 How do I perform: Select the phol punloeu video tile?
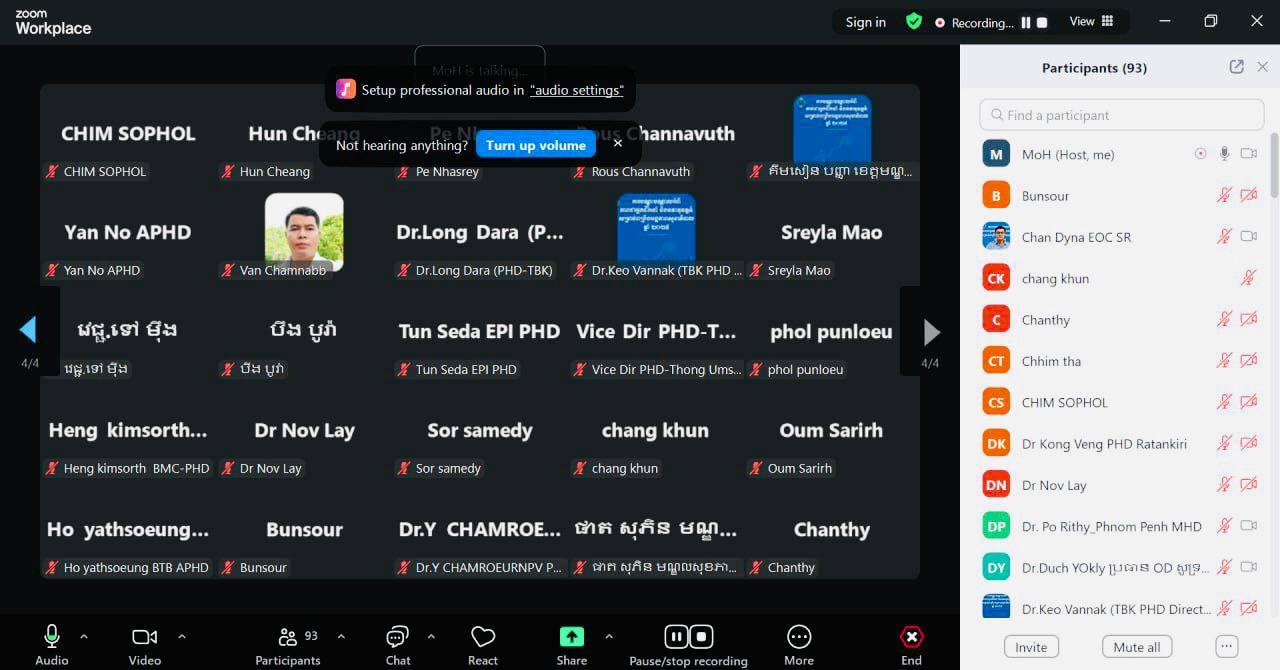coord(832,332)
